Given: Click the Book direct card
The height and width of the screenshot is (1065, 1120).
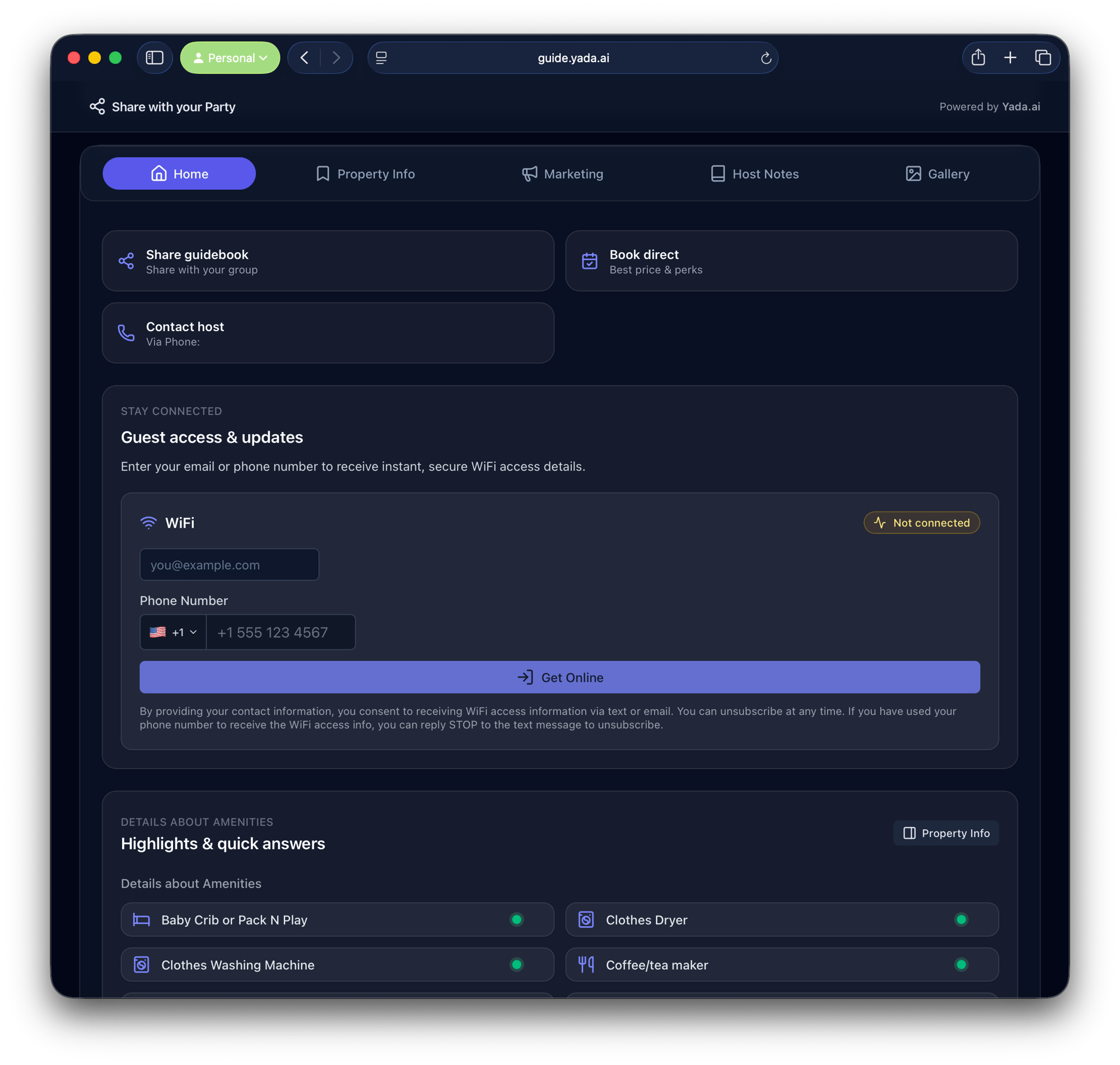Looking at the screenshot, I should point(791,261).
